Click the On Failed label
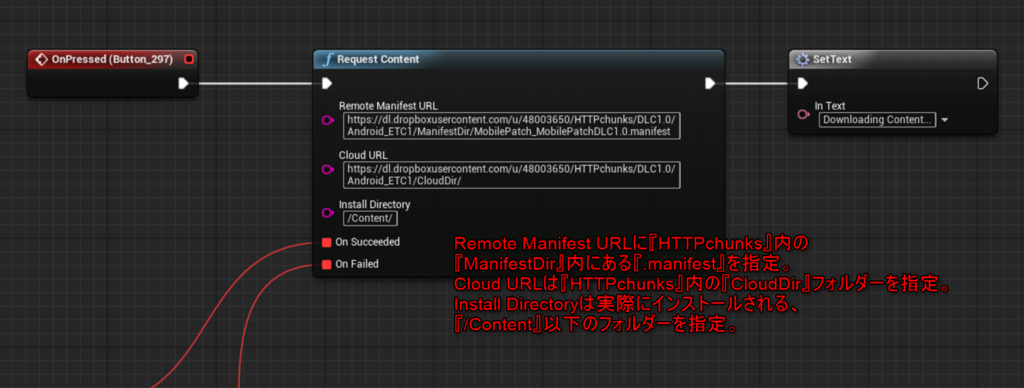The image size is (1024, 388). click(x=357, y=265)
